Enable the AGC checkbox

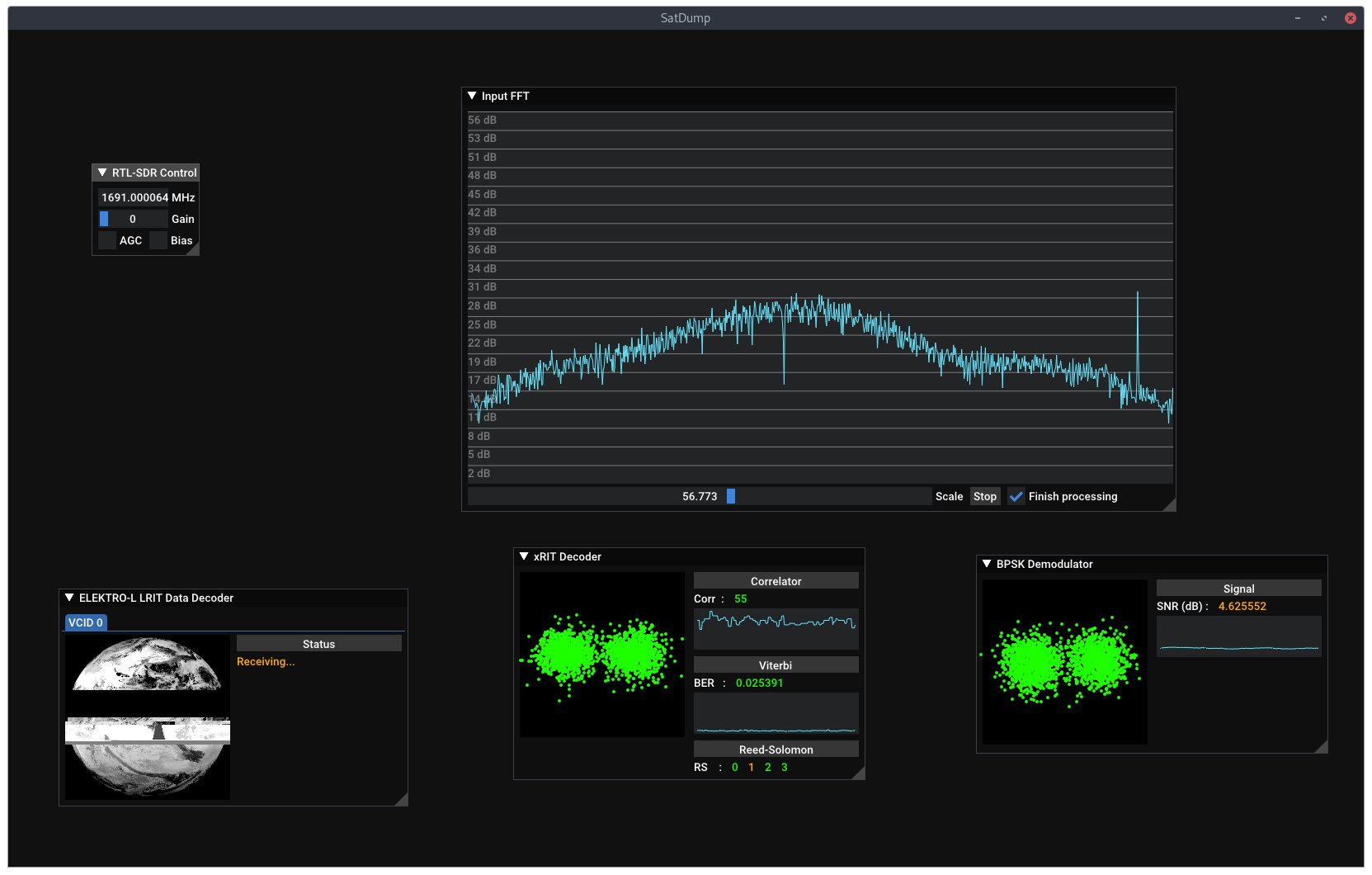(x=107, y=240)
